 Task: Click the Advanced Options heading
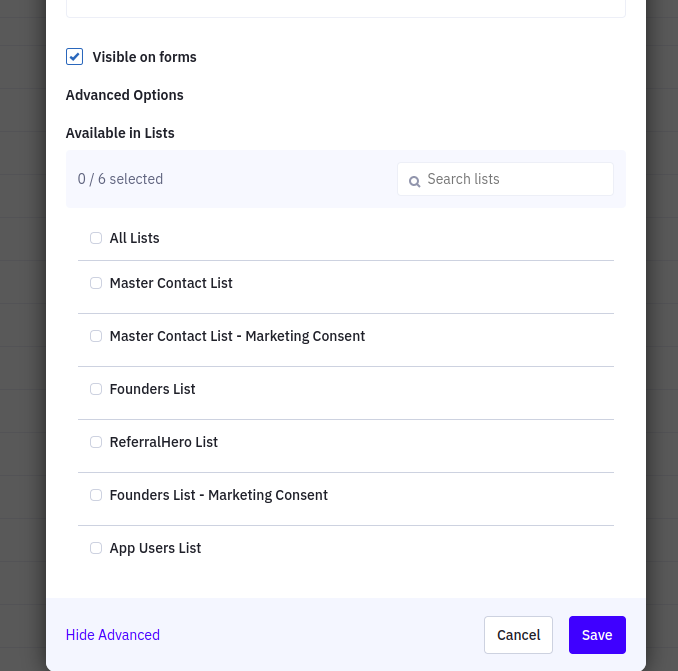pyautogui.click(x=125, y=95)
